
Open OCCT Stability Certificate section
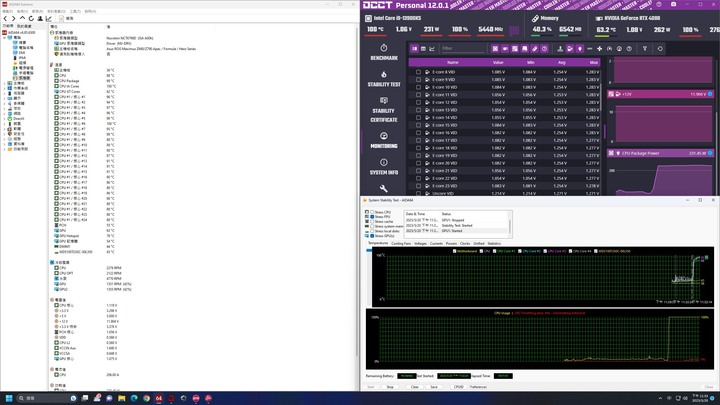tap(384, 110)
